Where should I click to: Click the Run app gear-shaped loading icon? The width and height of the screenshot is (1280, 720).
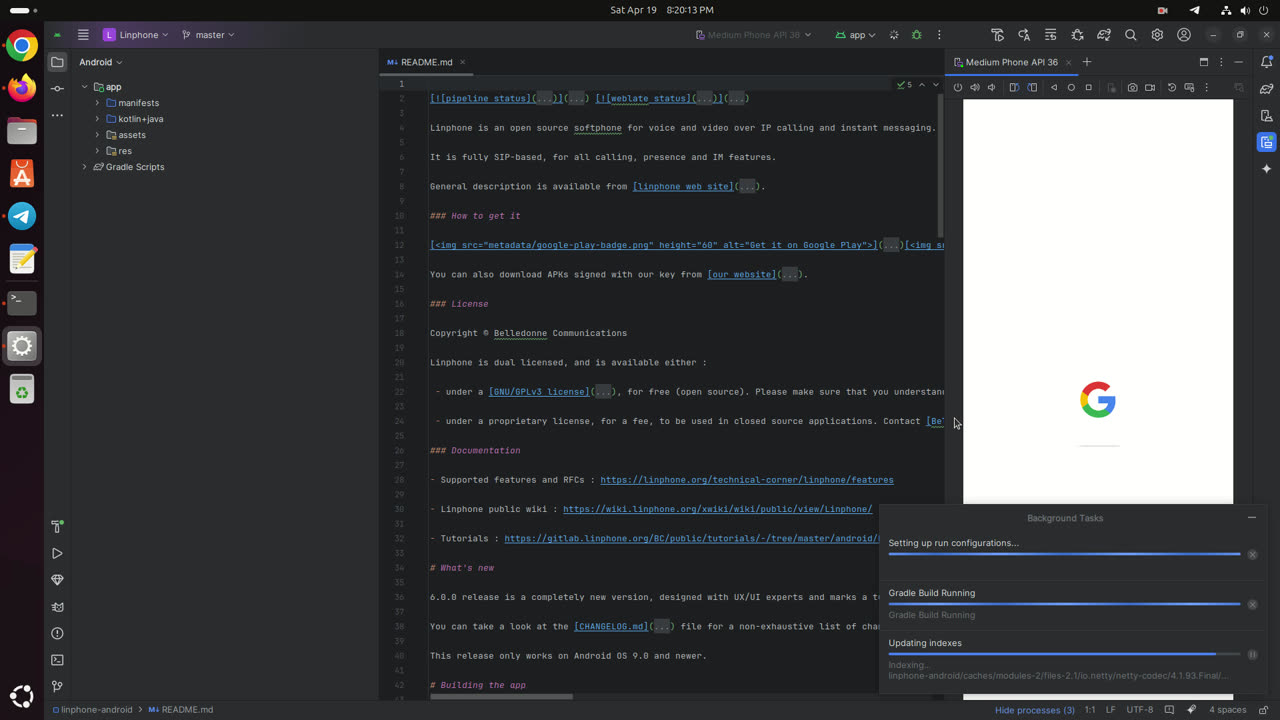[x=894, y=35]
